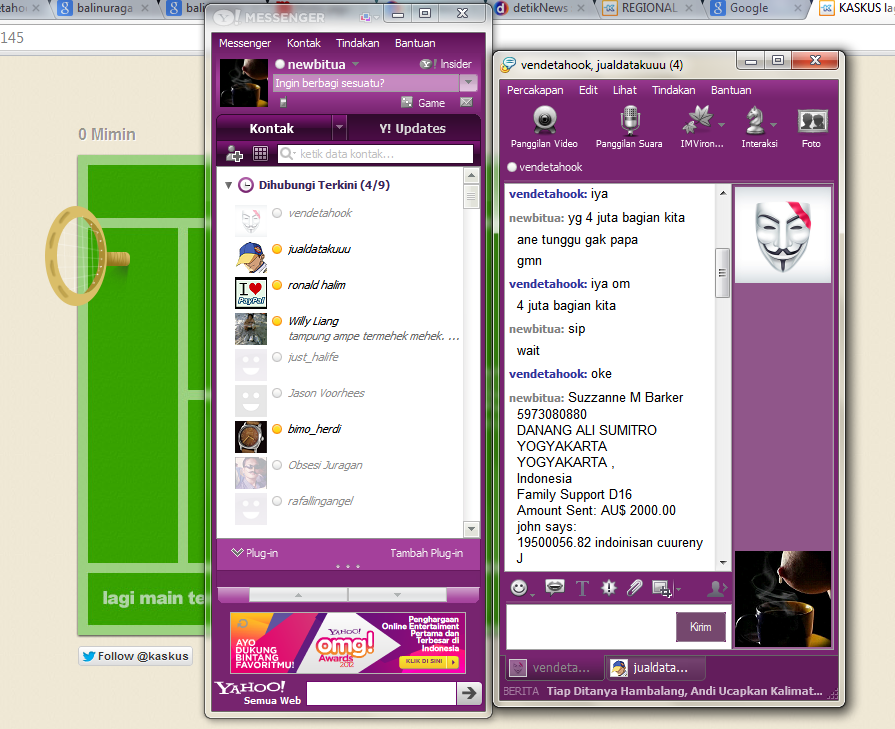Switch to the vendeta chat tab

click(x=555, y=667)
